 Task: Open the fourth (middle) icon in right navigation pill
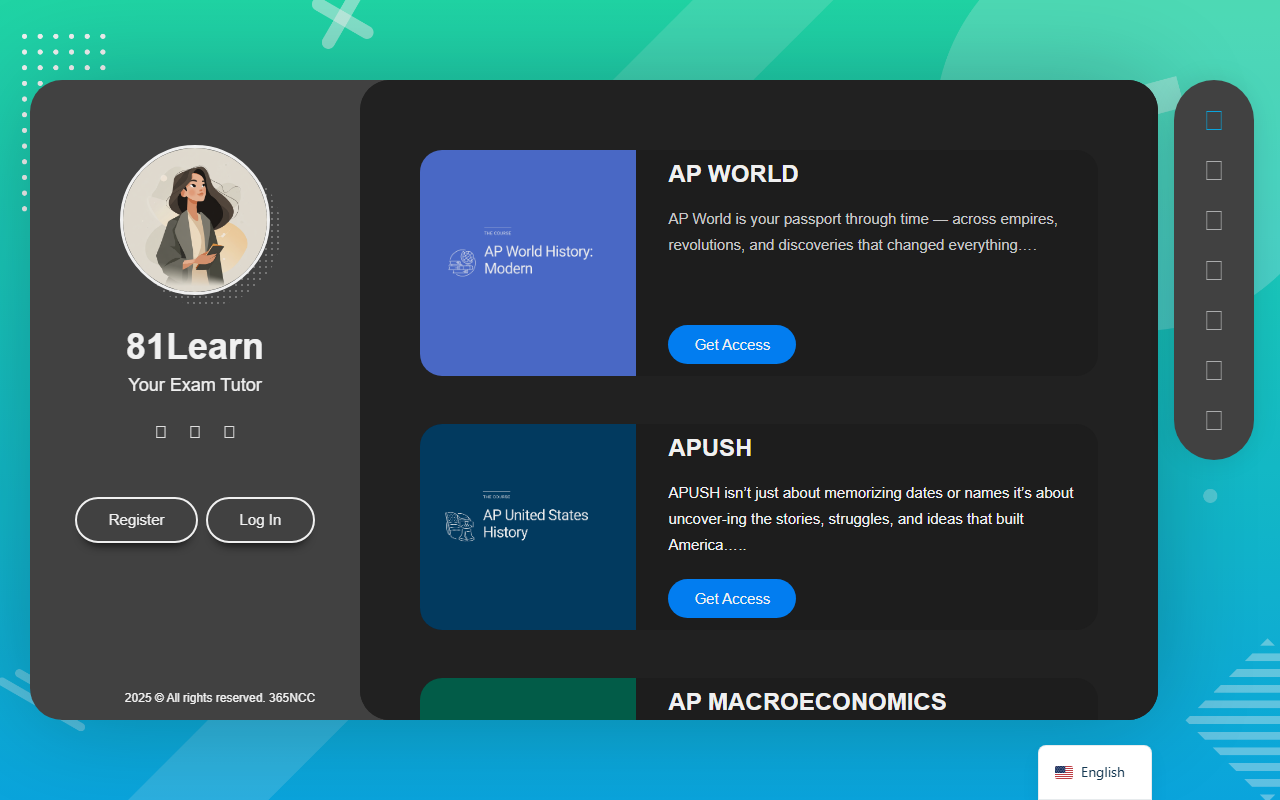pyautogui.click(x=1214, y=271)
